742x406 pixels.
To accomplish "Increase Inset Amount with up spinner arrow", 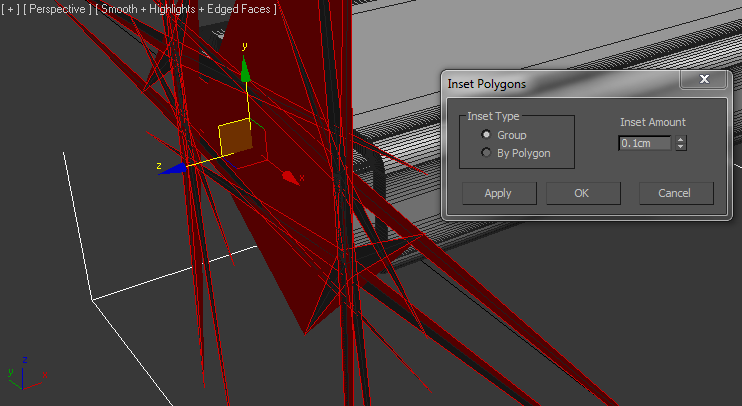I will point(681,140).
